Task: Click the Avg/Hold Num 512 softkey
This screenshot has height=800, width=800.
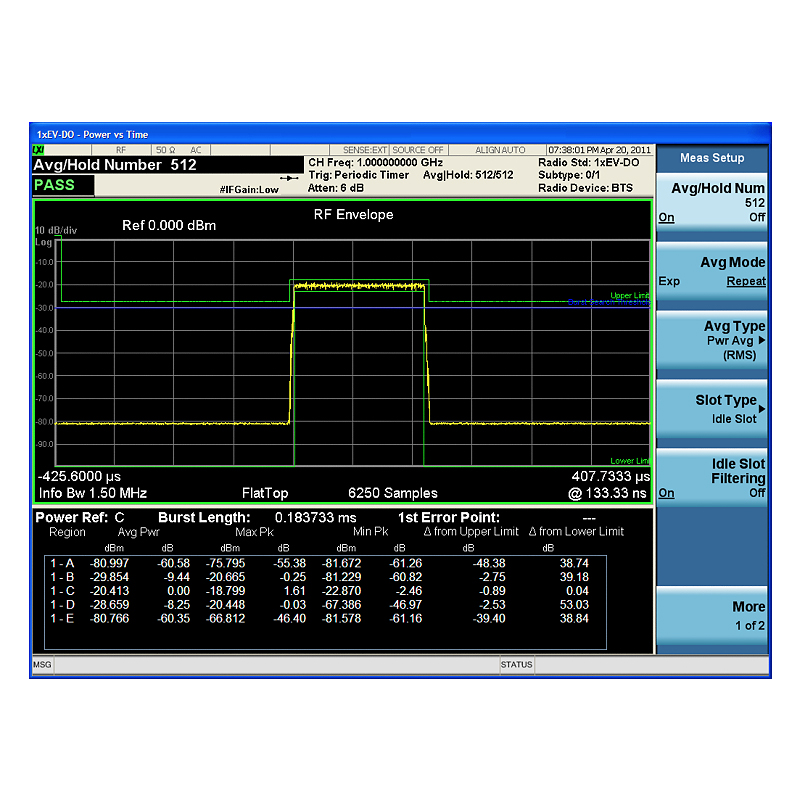Action: [x=712, y=203]
